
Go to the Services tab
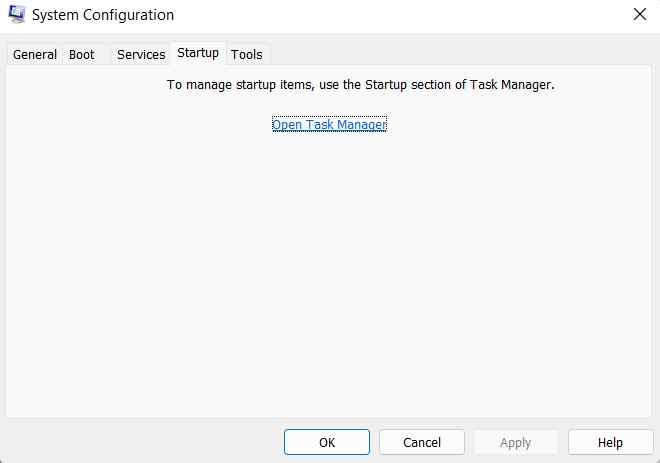point(141,54)
